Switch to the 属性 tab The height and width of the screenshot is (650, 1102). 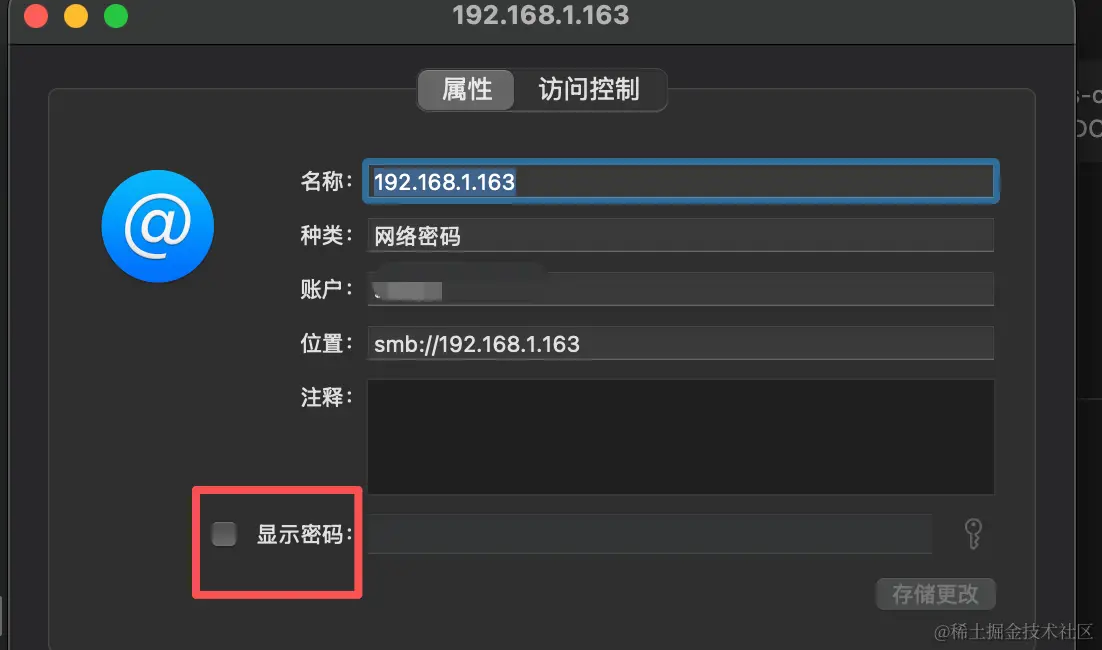tap(466, 89)
